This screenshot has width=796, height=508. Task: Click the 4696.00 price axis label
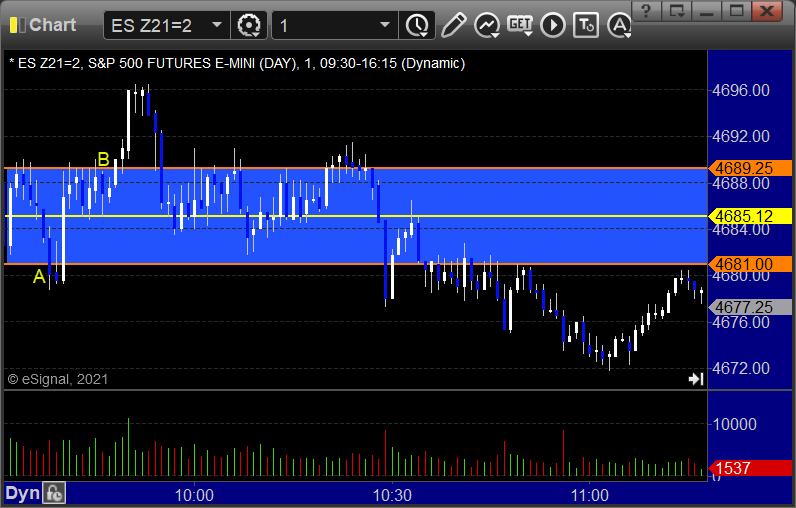point(741,90)
